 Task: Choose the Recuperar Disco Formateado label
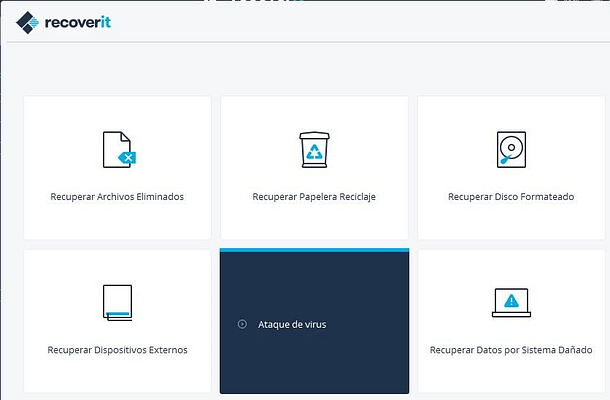coord(511,197)
